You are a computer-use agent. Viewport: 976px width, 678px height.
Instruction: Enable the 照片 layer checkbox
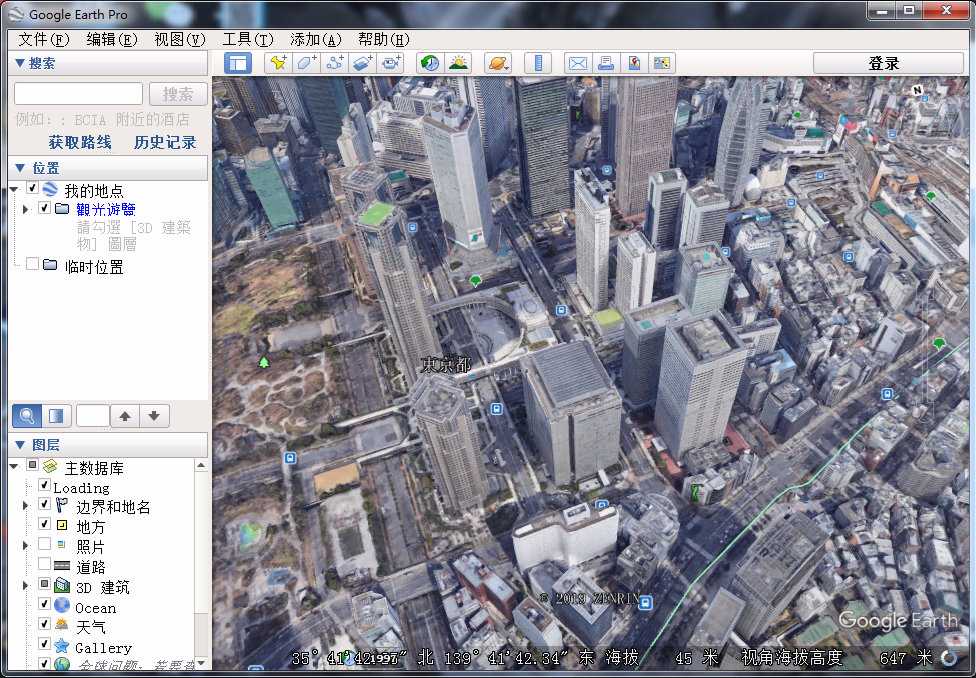44,544
